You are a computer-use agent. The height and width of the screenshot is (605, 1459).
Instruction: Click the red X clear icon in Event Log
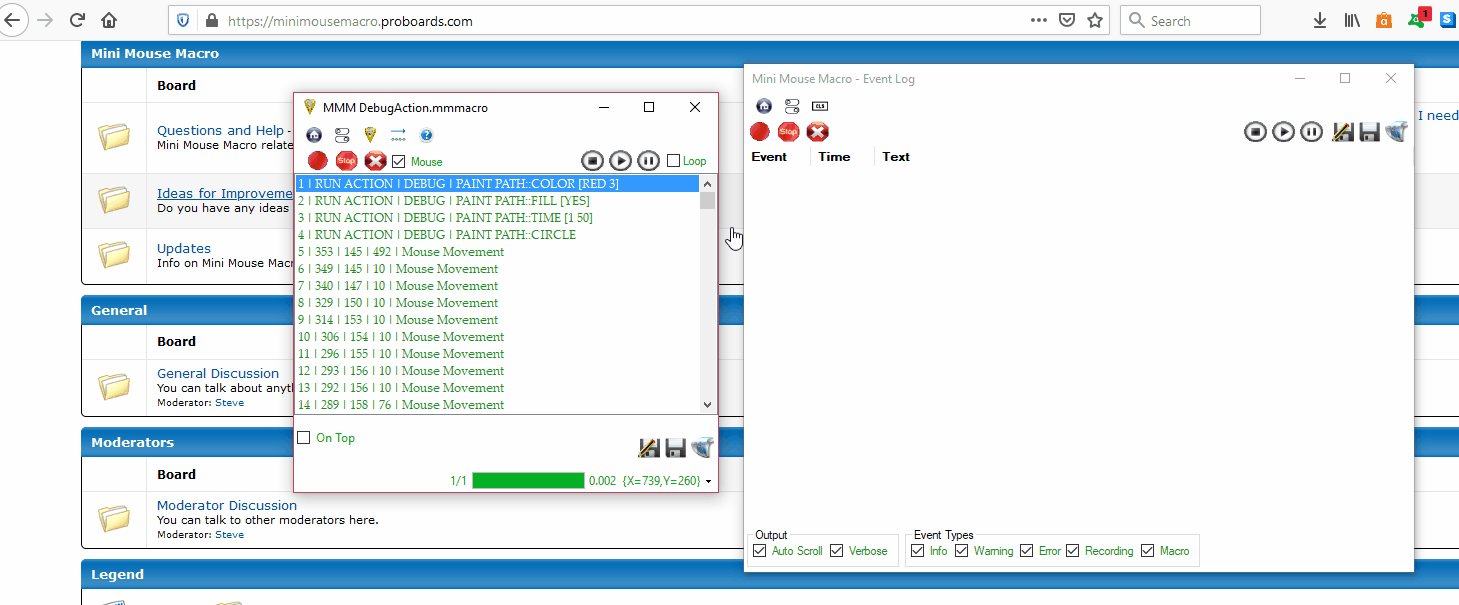(818, 132)
